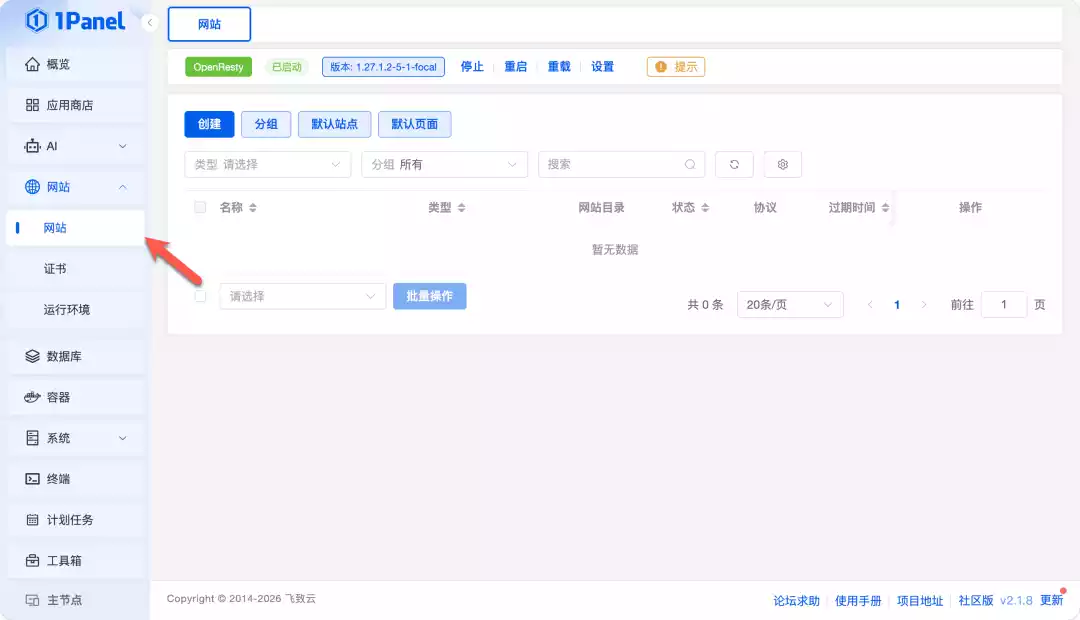Screen dimensions: 1080x620
Task: Check the batch-operation checkbox near 请选择
Action: click(200, 295)
